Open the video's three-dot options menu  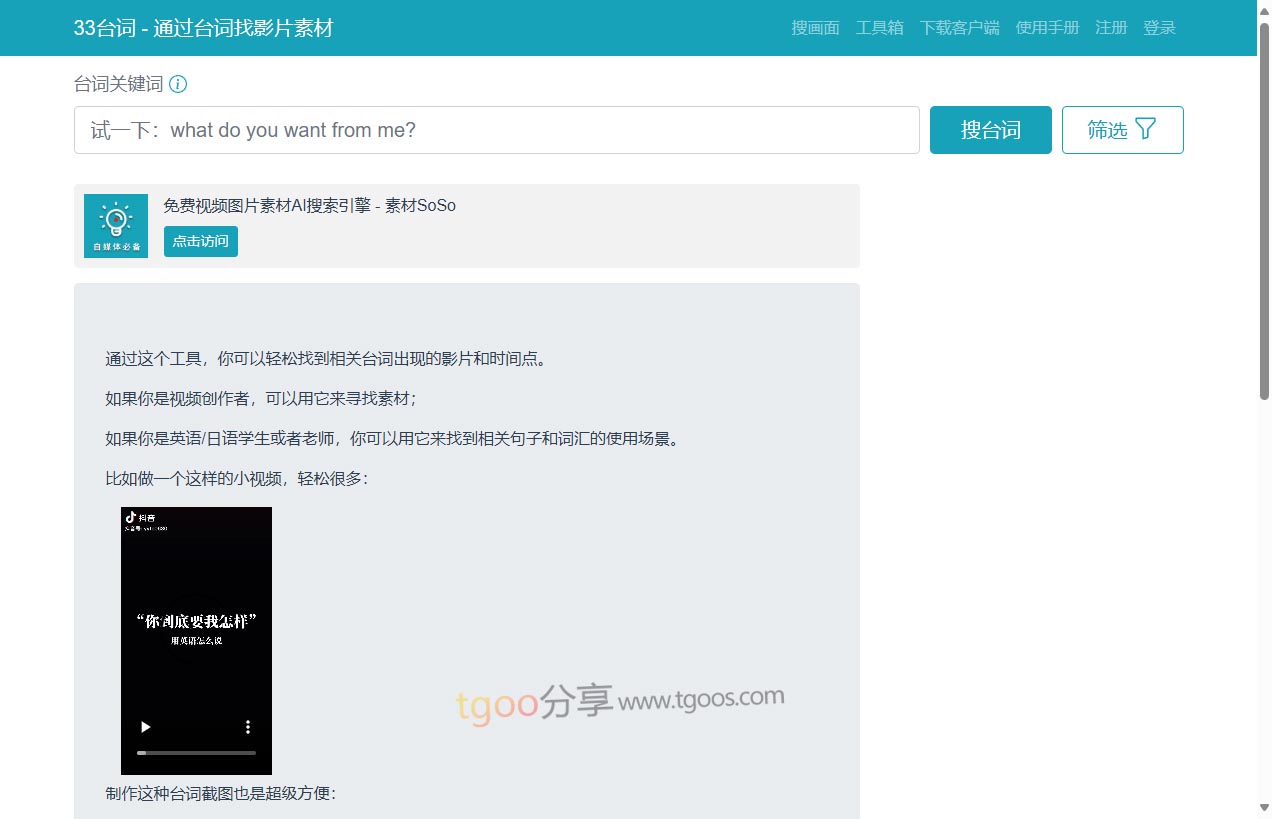[248, 727]
